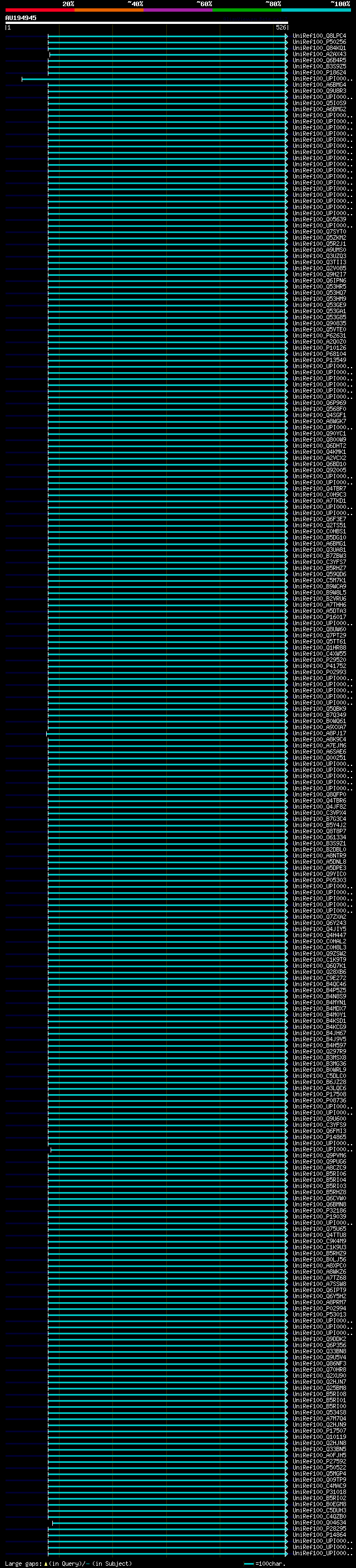Select label UniRef100_Q9U8R3

tap(319, 91)
